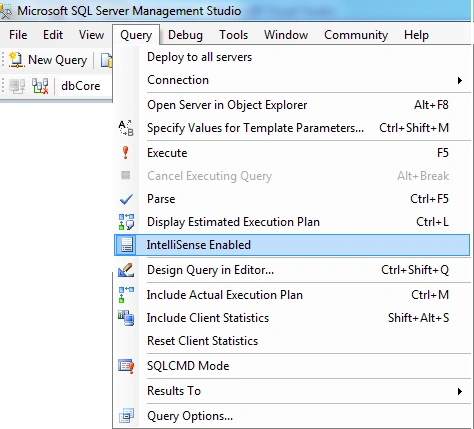The image size is (474, 429).
Task: Click the Specify Values for Template Parameters icon
Action: click(126, 128)
